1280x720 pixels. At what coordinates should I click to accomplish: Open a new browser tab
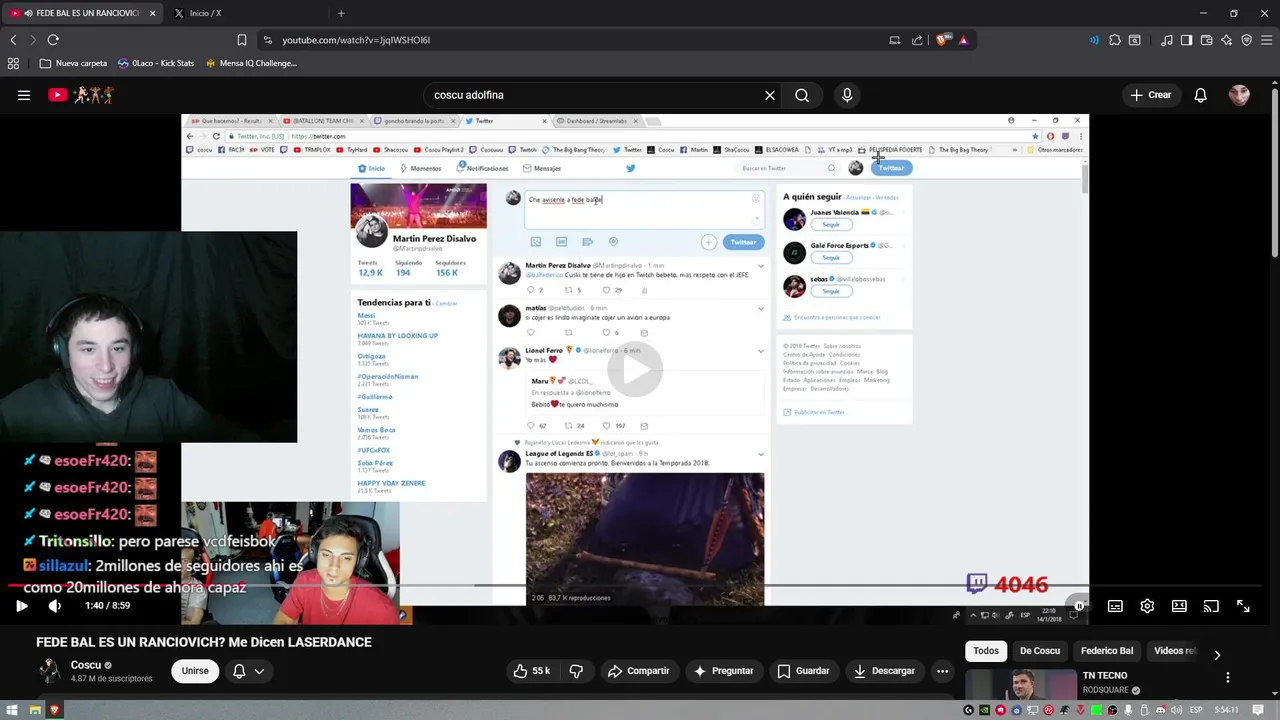point(341,13)
